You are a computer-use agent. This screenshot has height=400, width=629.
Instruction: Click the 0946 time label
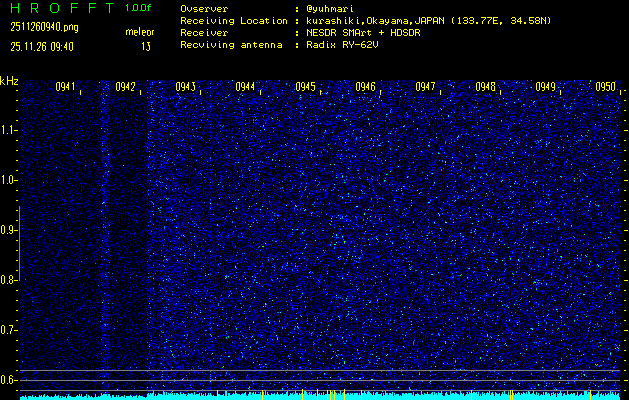pyautogui.click(x=365, y=87)
